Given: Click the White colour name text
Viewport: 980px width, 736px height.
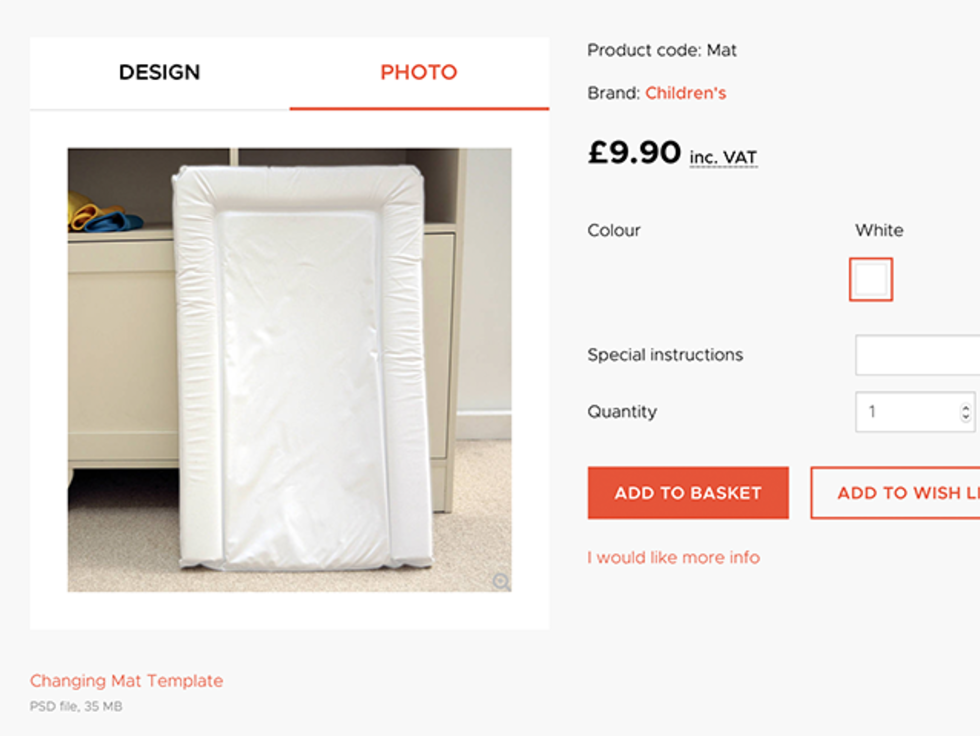Looking at the screenshot, I should 879,230.
